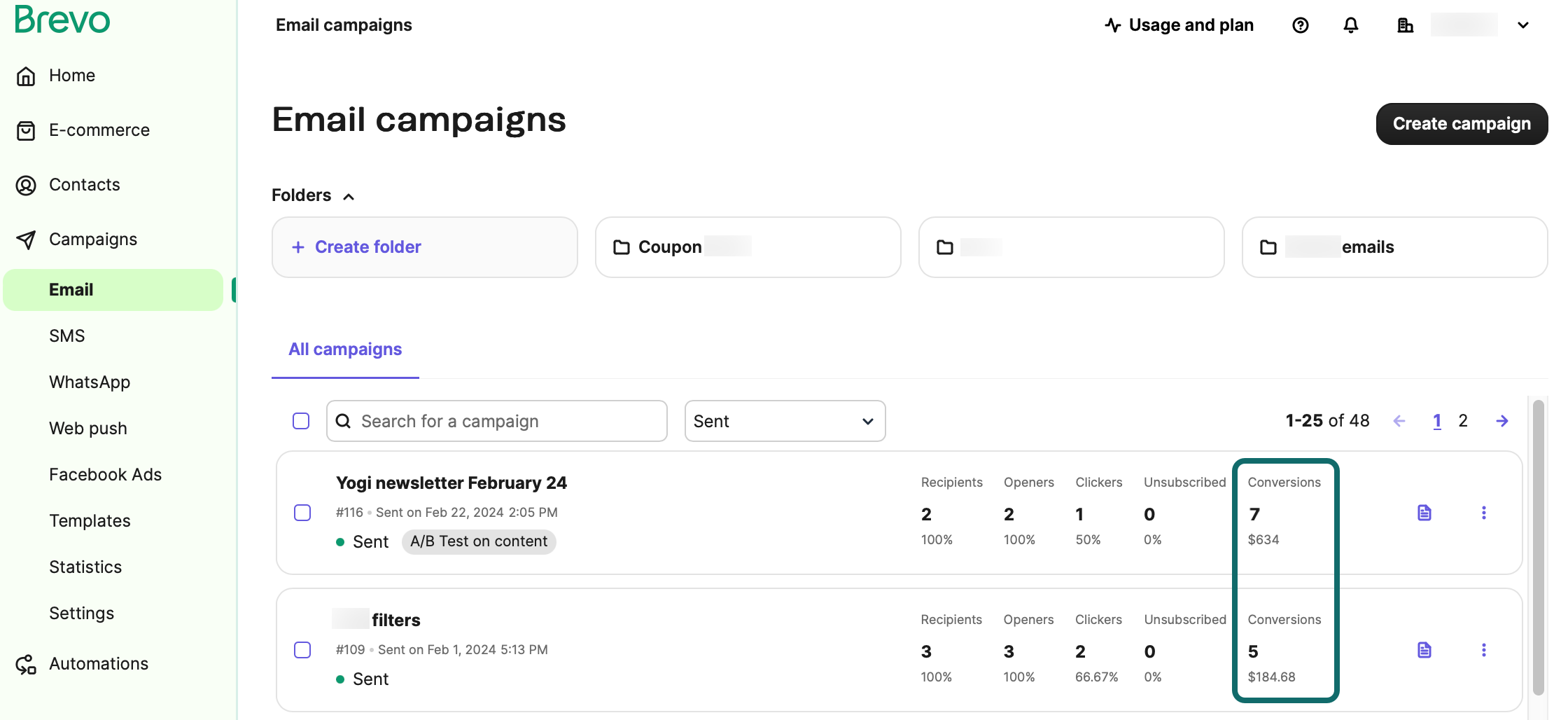Click the organization building icon

(1404, 26)
